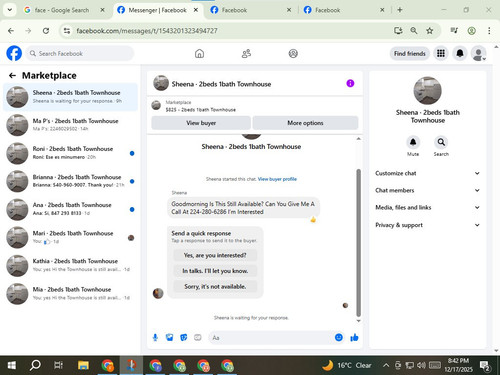
Task: Expand Media, files and links section
Action: (x=428, y=207)
